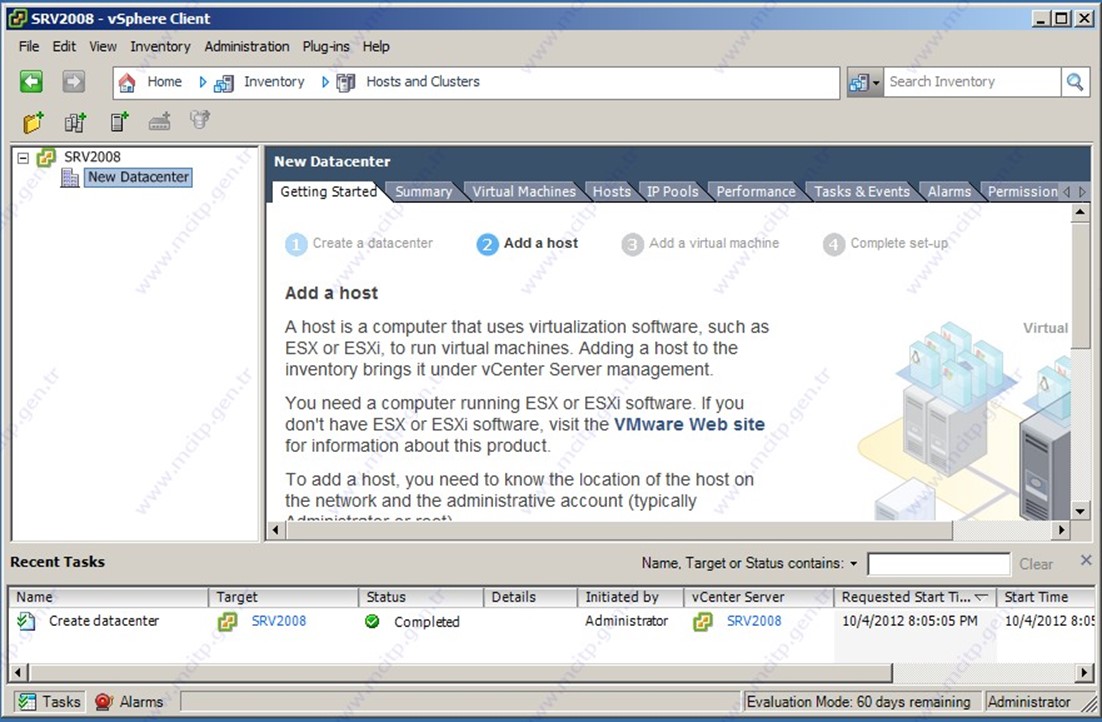1102x722 pixels.
Task: Click step 4 Complete set-up
Action: pyautogui.click(x=886, y=243)
